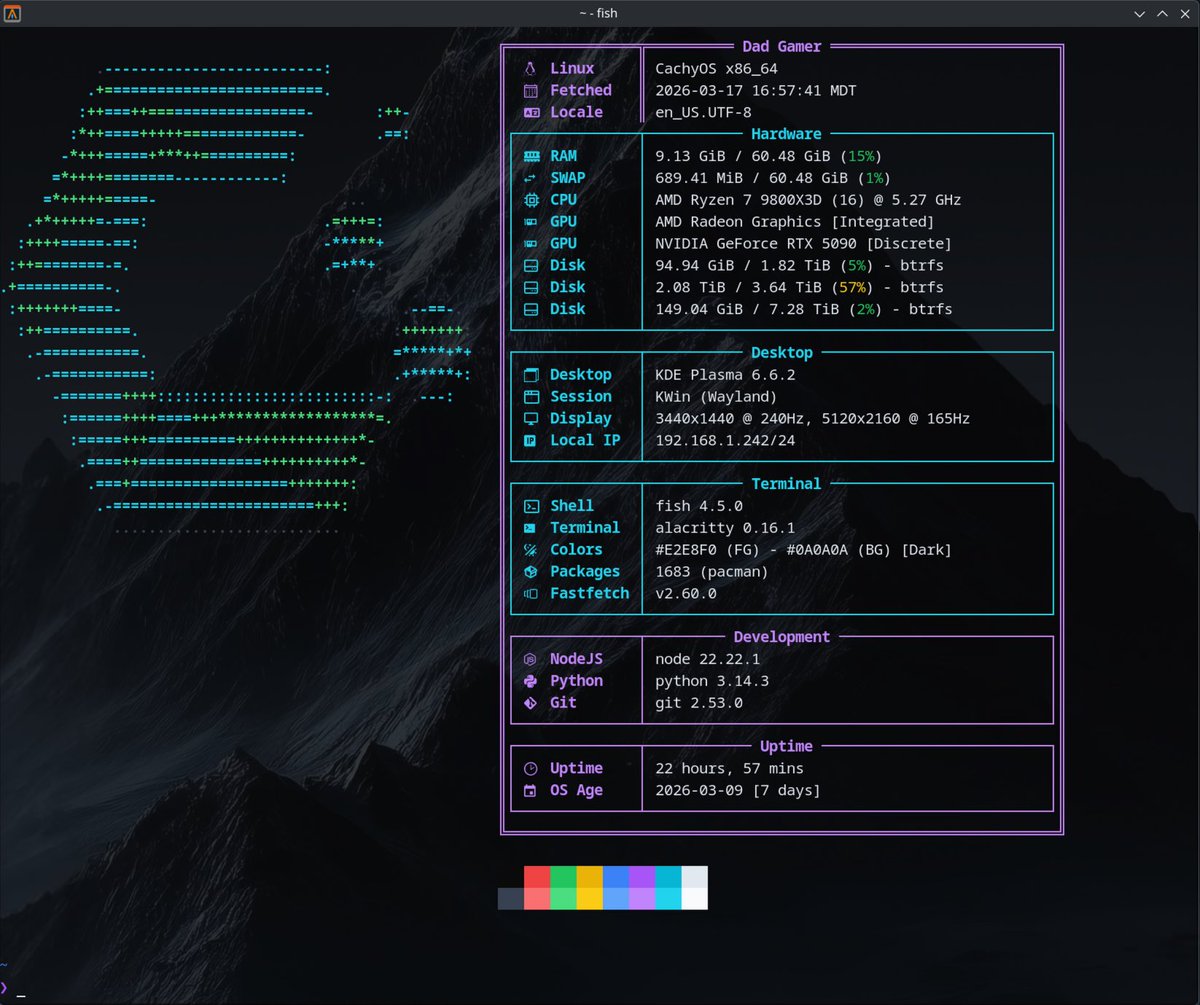
Task: Click the Disk icon on the 7.28 TiB row
Action: 531,310
